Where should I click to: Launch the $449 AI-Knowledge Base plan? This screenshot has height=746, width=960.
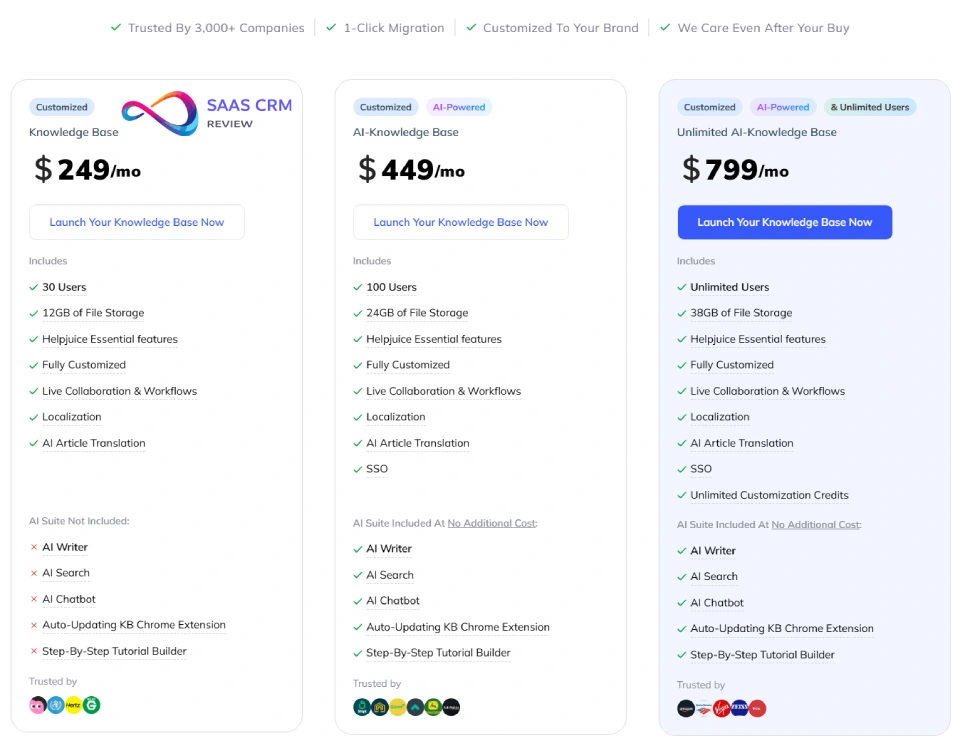[x=461, y=222]
